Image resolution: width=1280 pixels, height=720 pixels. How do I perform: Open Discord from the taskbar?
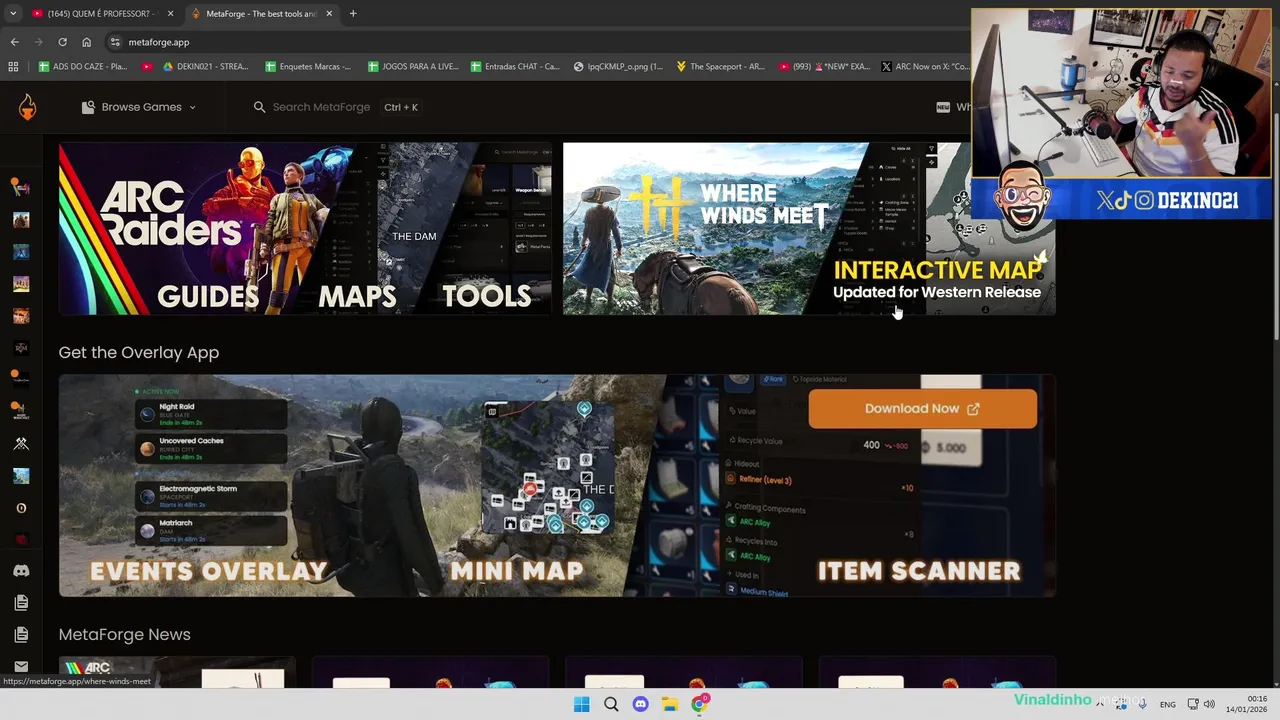640,704
